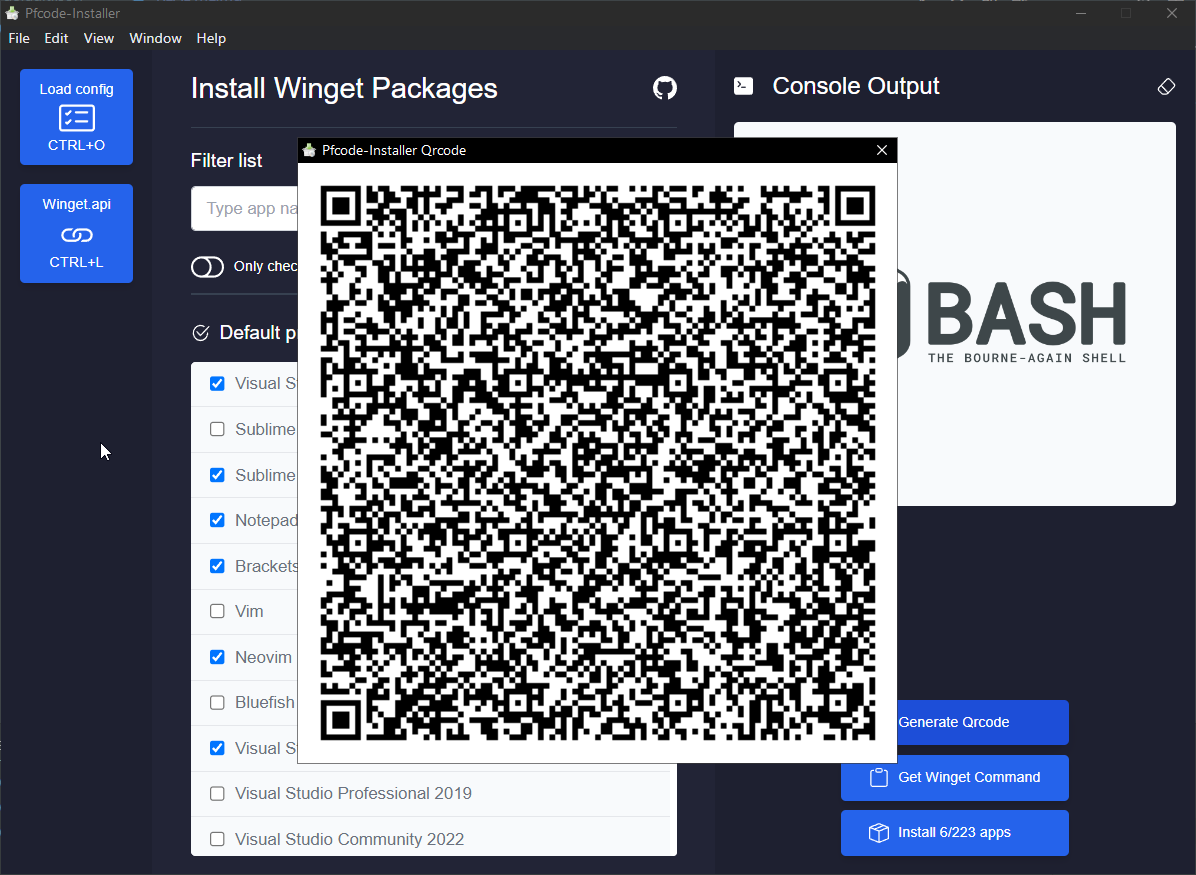
Task: Minimize the Pfcode-Installer window
Action: coord(1081,13)
